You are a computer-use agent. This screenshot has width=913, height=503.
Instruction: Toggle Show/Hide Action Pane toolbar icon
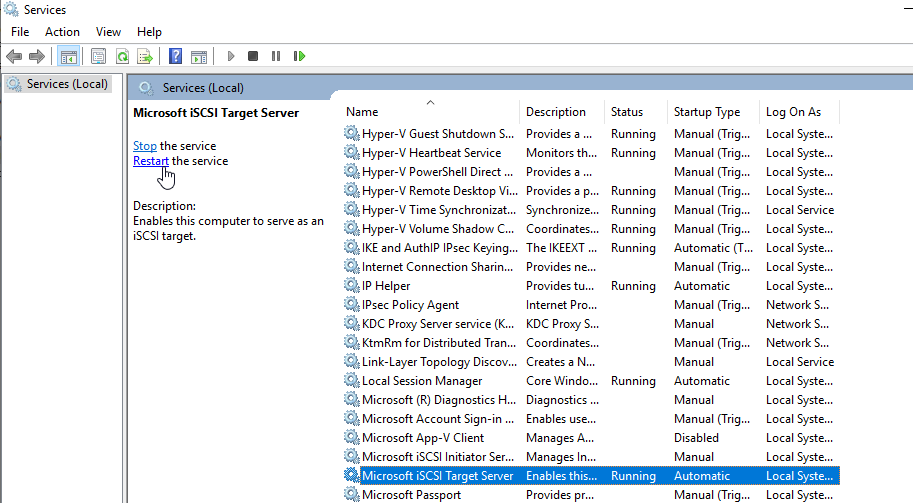[x=199, y=56]
